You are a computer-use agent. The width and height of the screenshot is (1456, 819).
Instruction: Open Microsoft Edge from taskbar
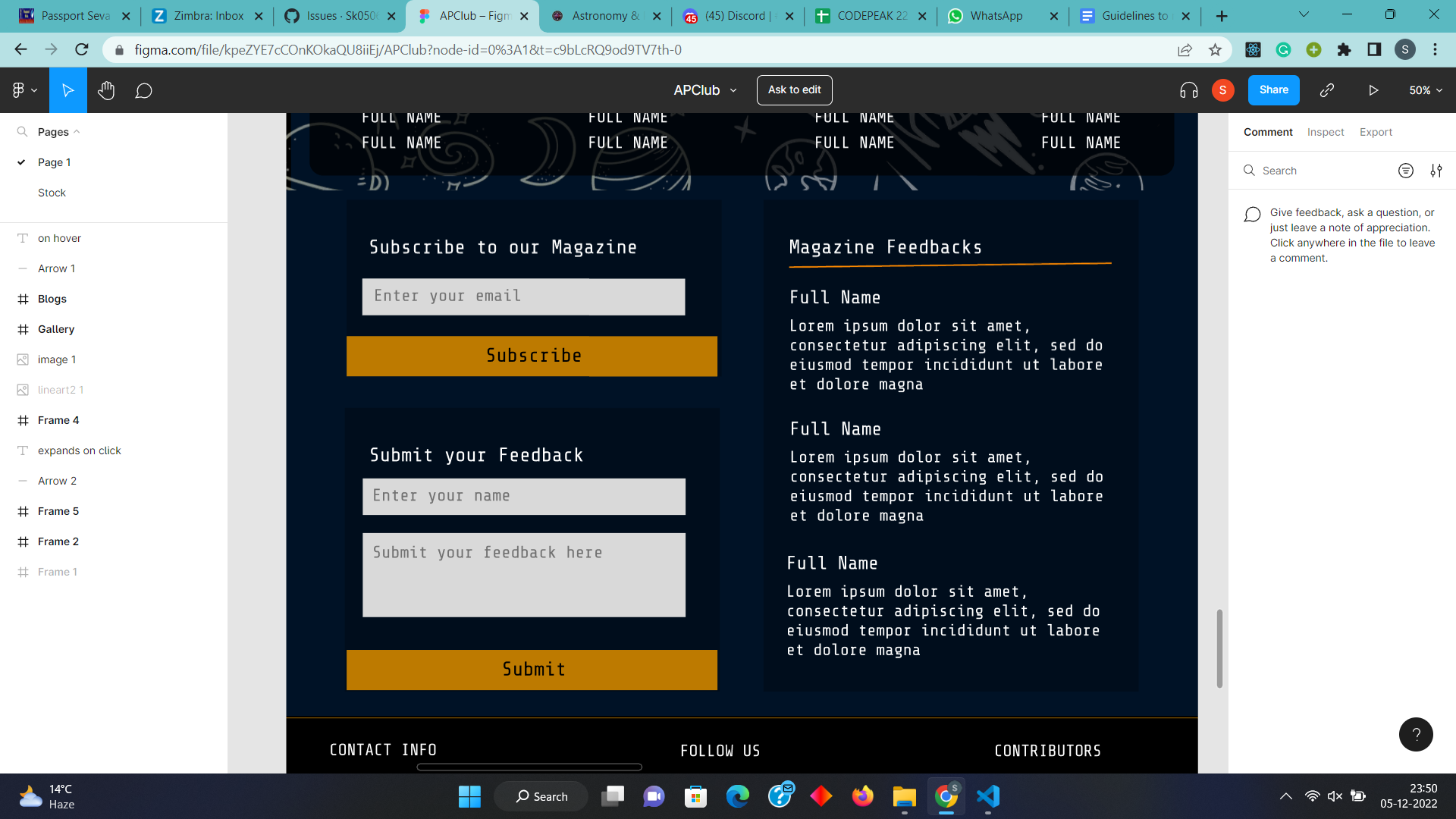tap(737, 796)
